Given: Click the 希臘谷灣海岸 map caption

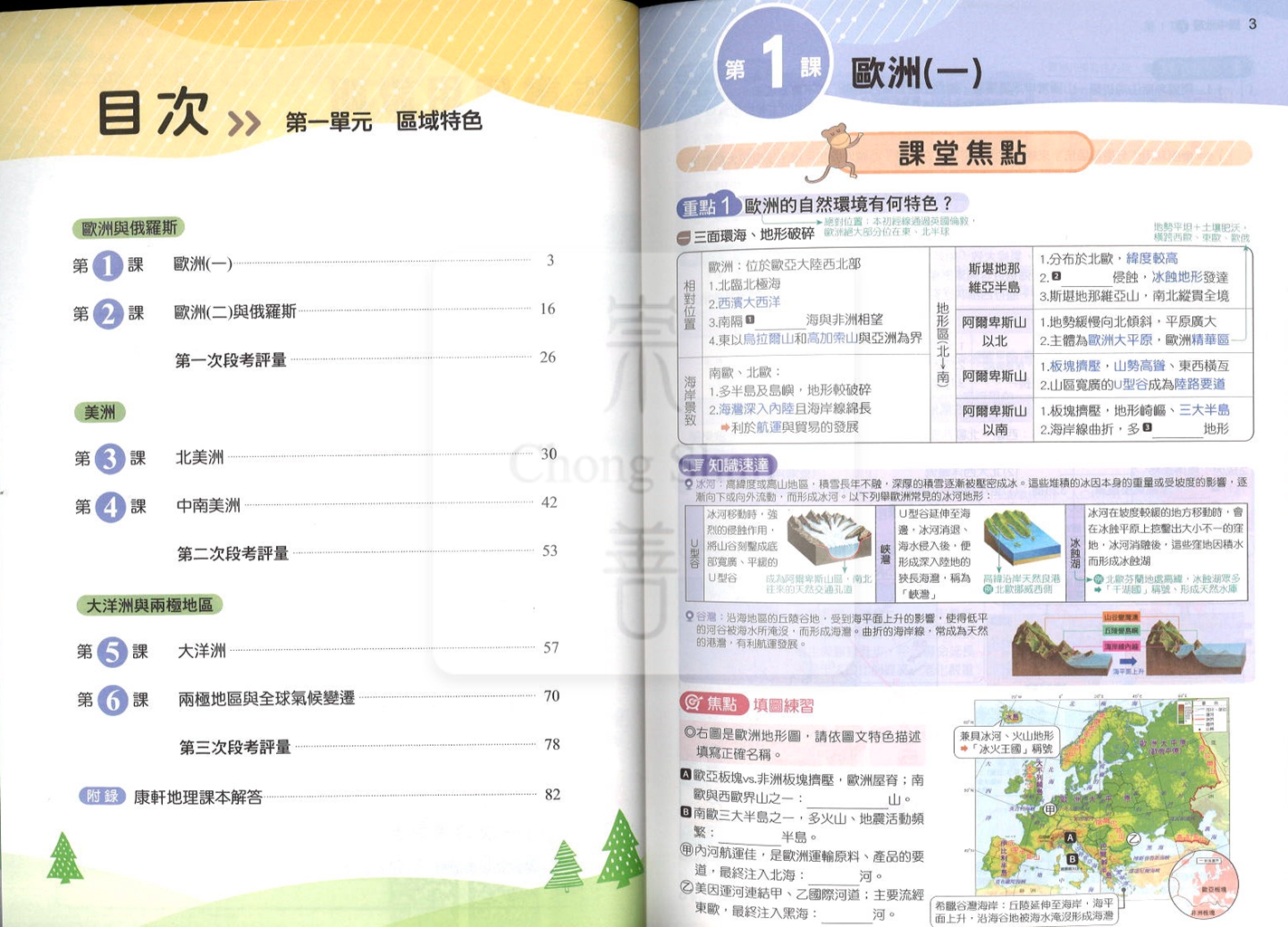Looking at the screenshot, I should (1024, 910).
